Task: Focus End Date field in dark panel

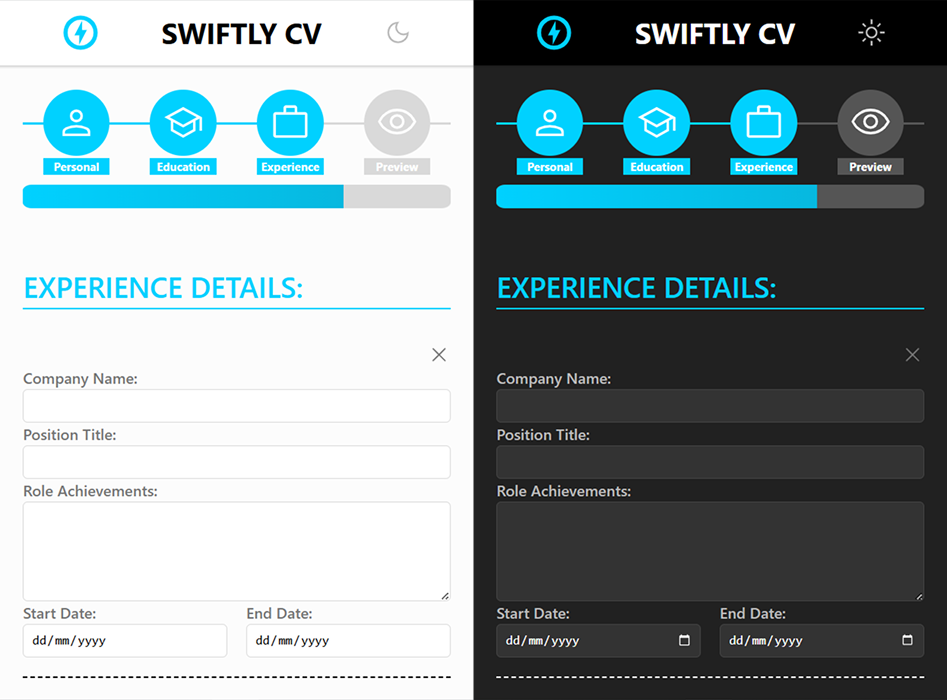Action: pyautogui.click(x=822, y=641)
